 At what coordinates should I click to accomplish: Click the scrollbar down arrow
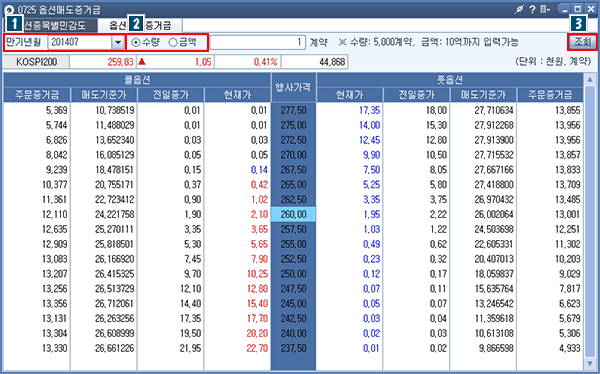590,363
